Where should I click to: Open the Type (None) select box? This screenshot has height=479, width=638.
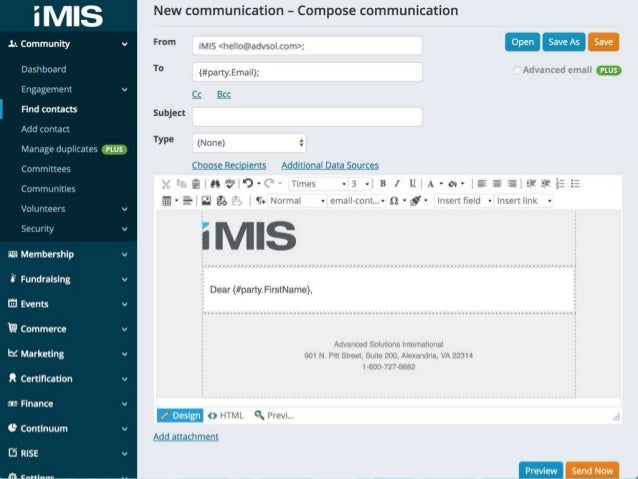(x=249, y=143)
